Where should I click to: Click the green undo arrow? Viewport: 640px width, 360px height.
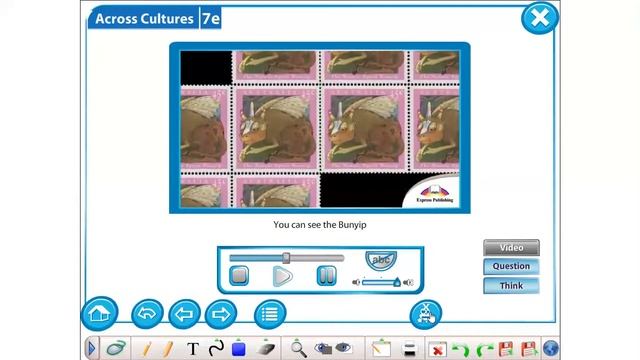[461, 349]
